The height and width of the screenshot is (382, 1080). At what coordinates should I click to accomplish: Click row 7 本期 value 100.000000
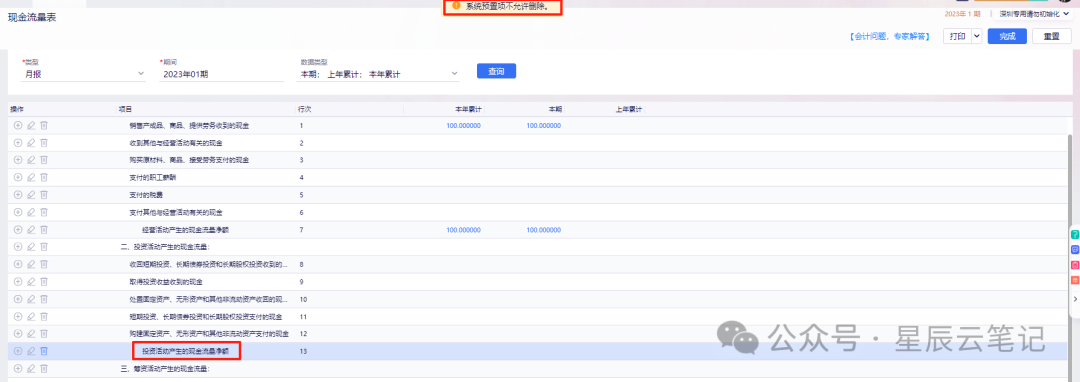pyautogui.click(x=543, y=229)
